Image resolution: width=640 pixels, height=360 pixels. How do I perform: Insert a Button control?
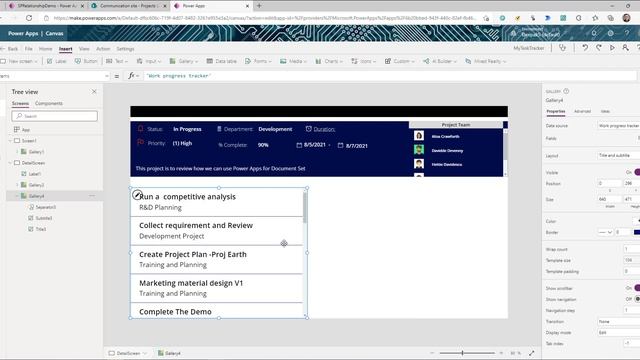[86, 61]
